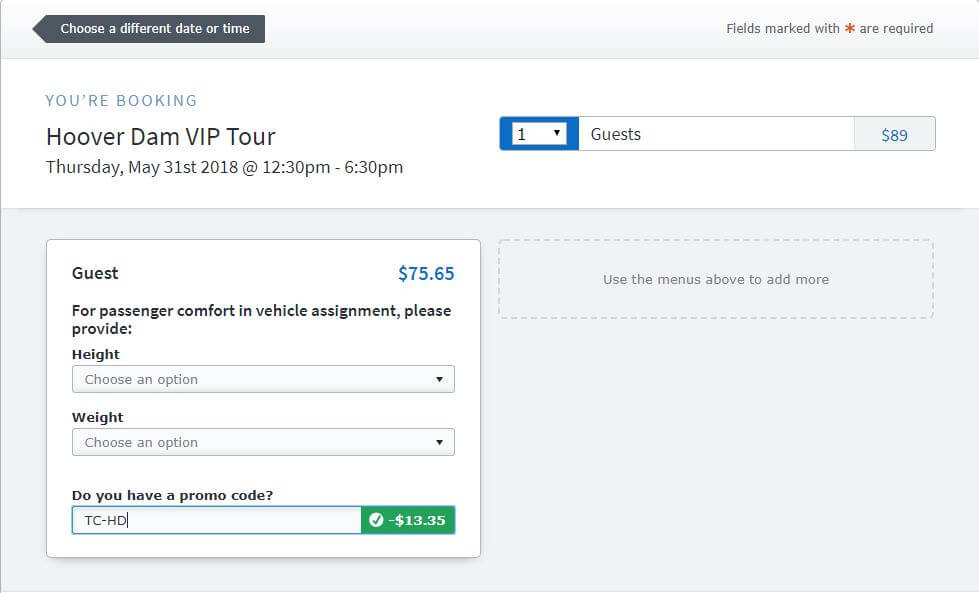Click the $89 guest price label

point(894,135)
